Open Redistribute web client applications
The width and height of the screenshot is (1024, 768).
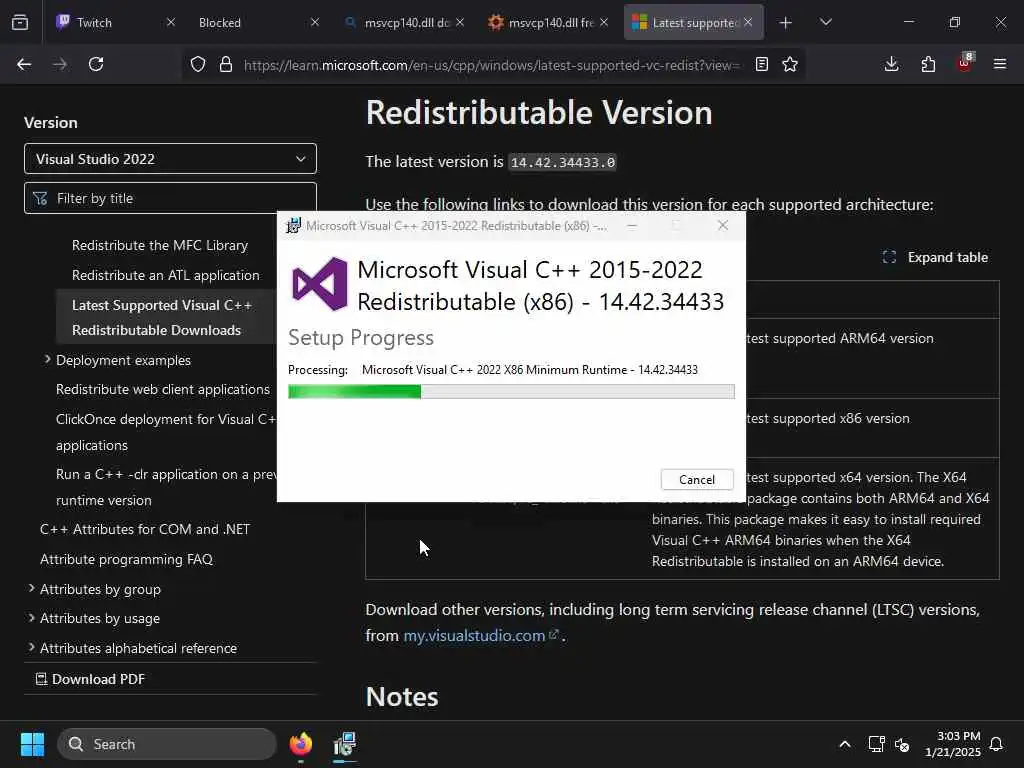coord(163,389)
